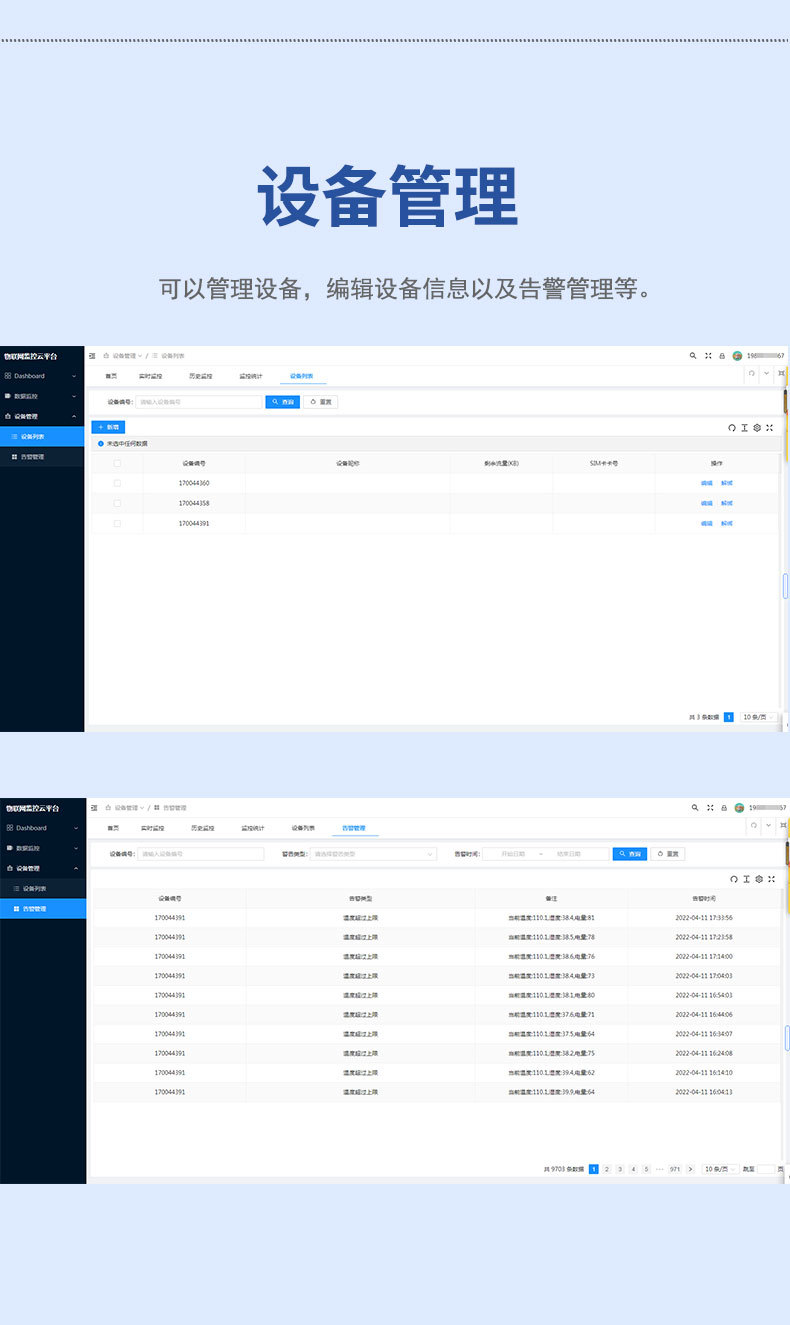The height and width of the screenshot is (1325, 790).
Task: Tick the checkbox for device 170044358
Action: pyautogui.click(x=117, y=503)
